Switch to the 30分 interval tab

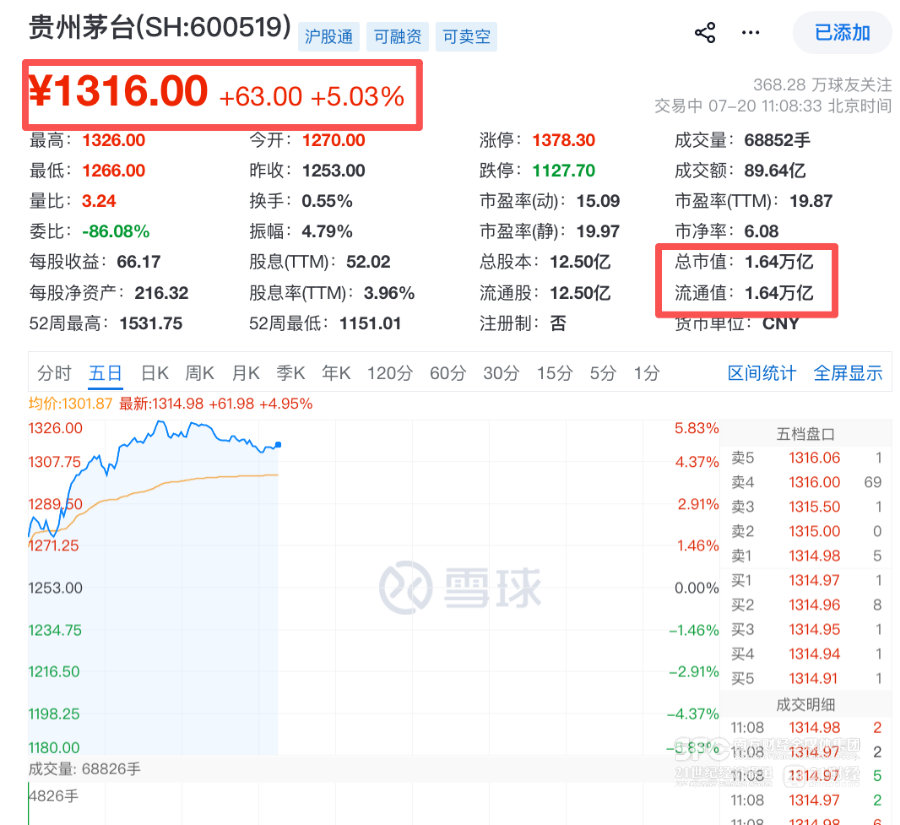click(x=501, y=373)
